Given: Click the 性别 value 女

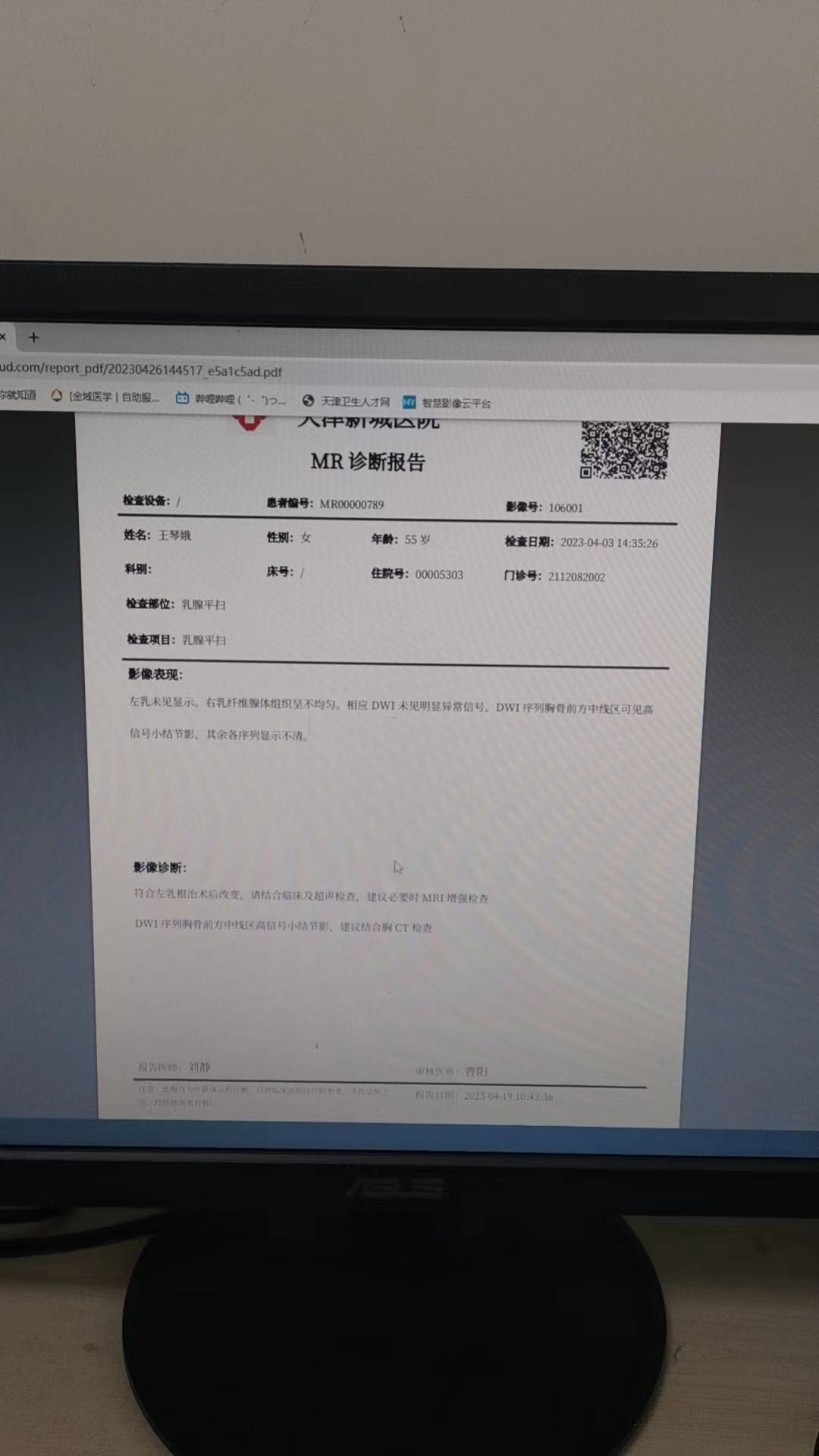Looking at the screenshot, I should pyautogui.click(x=306, y=538).
